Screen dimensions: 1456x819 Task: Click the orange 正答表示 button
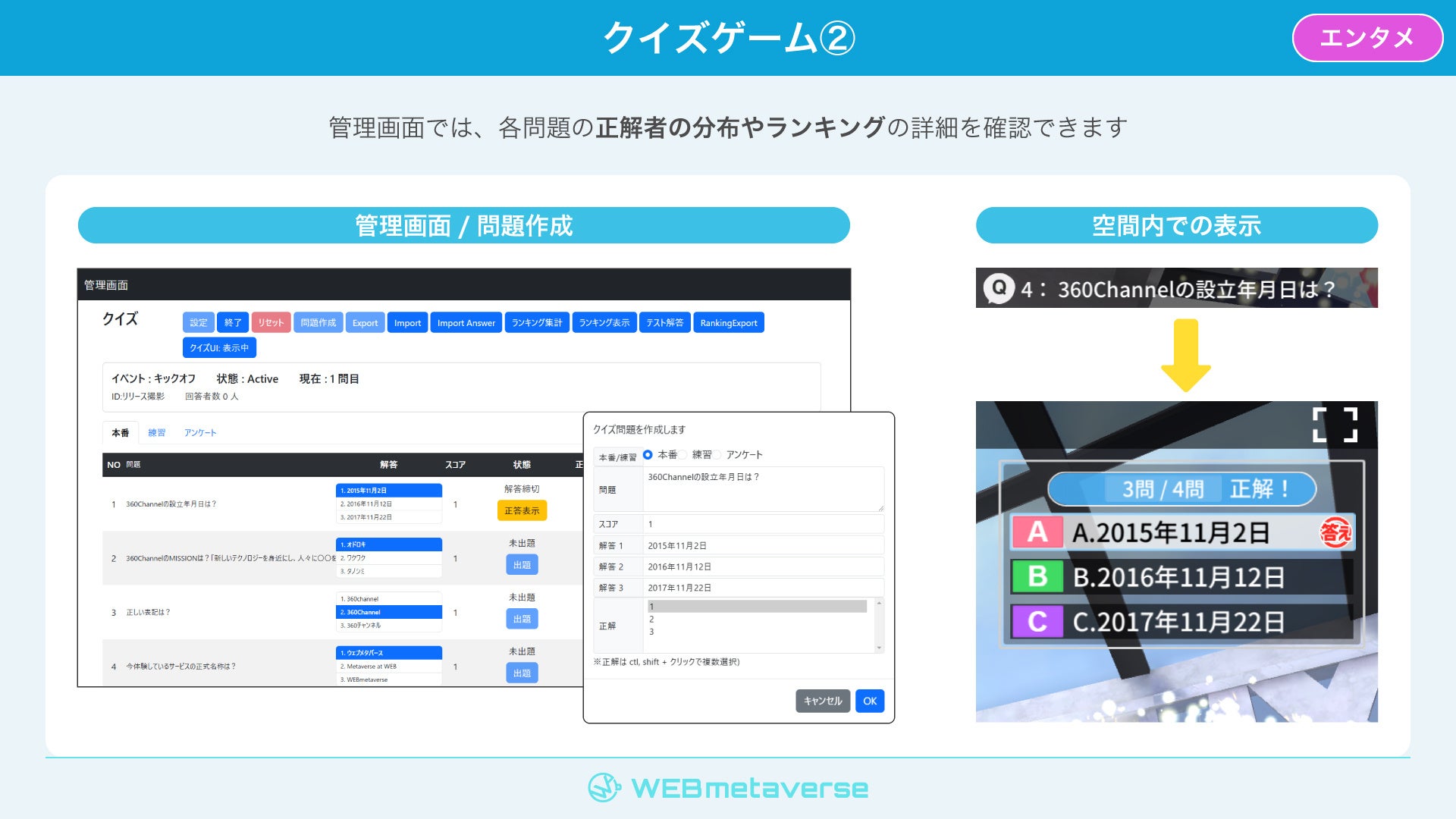pos(522,511)
